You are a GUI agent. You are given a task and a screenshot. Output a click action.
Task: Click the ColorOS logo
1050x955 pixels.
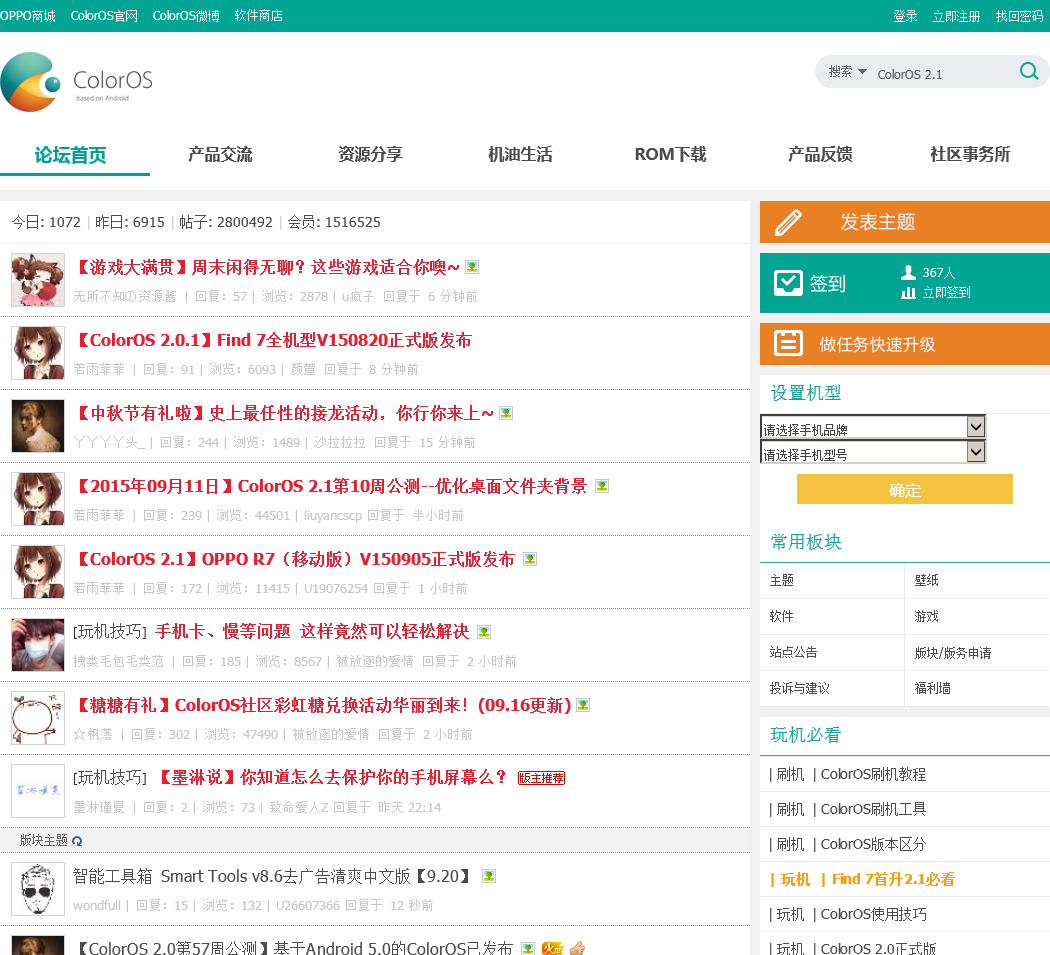[77, 82]
